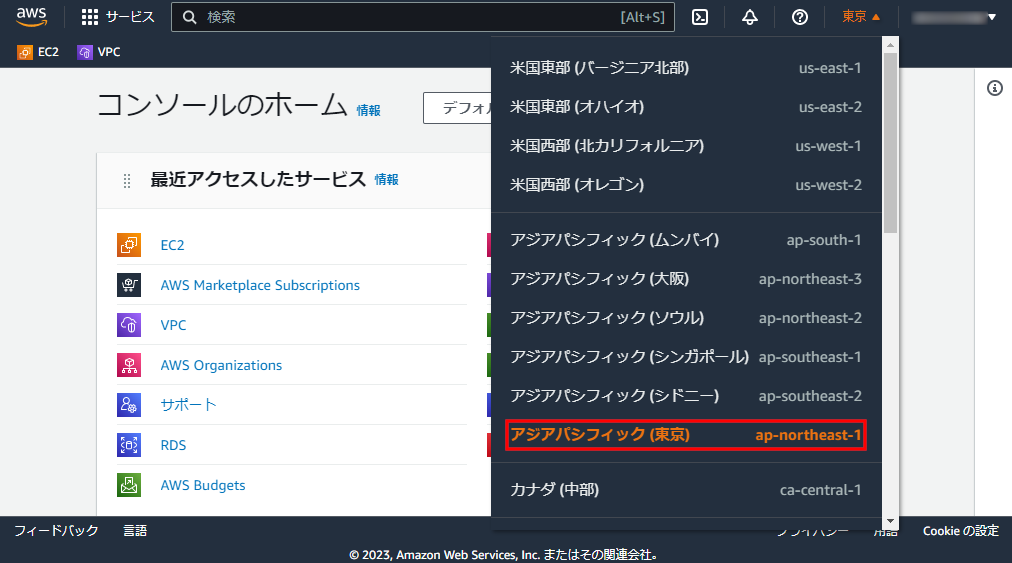Image resolution: width=1012 pixels, height=563 pixels.
Task: Open the services grid menu
Action: click(90, 17)
